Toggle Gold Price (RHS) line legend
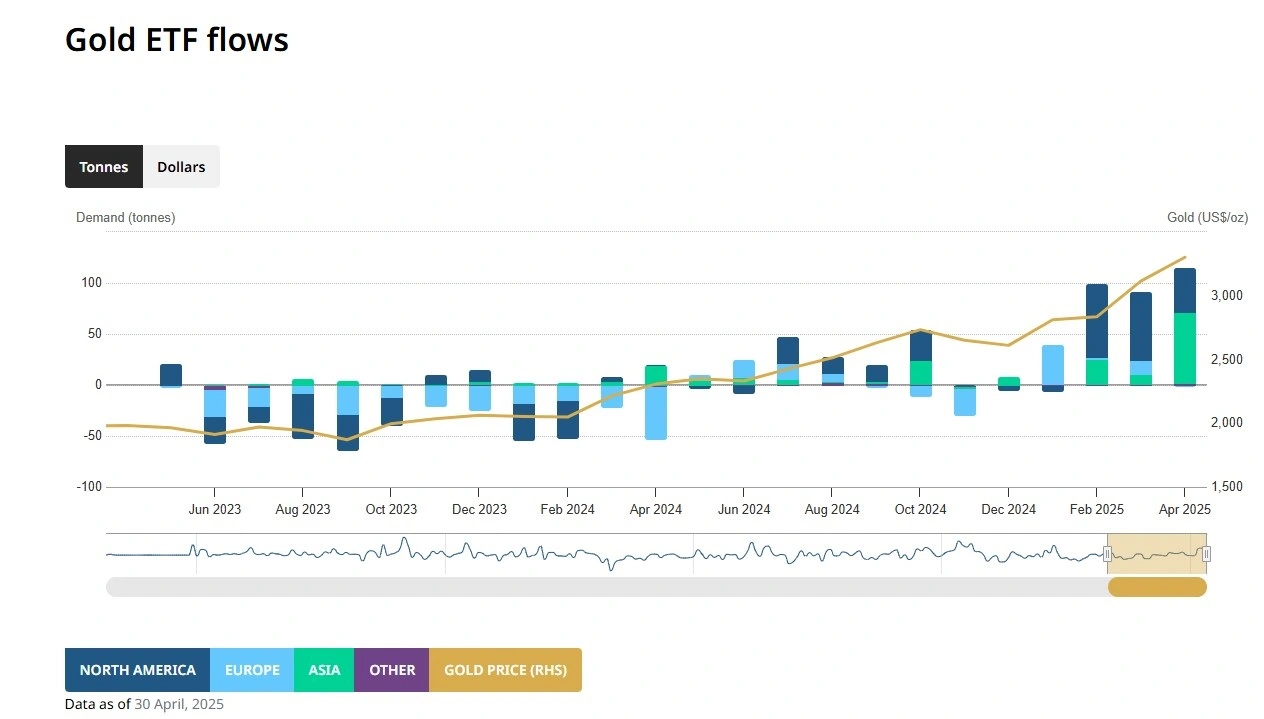 coord(505,670)
